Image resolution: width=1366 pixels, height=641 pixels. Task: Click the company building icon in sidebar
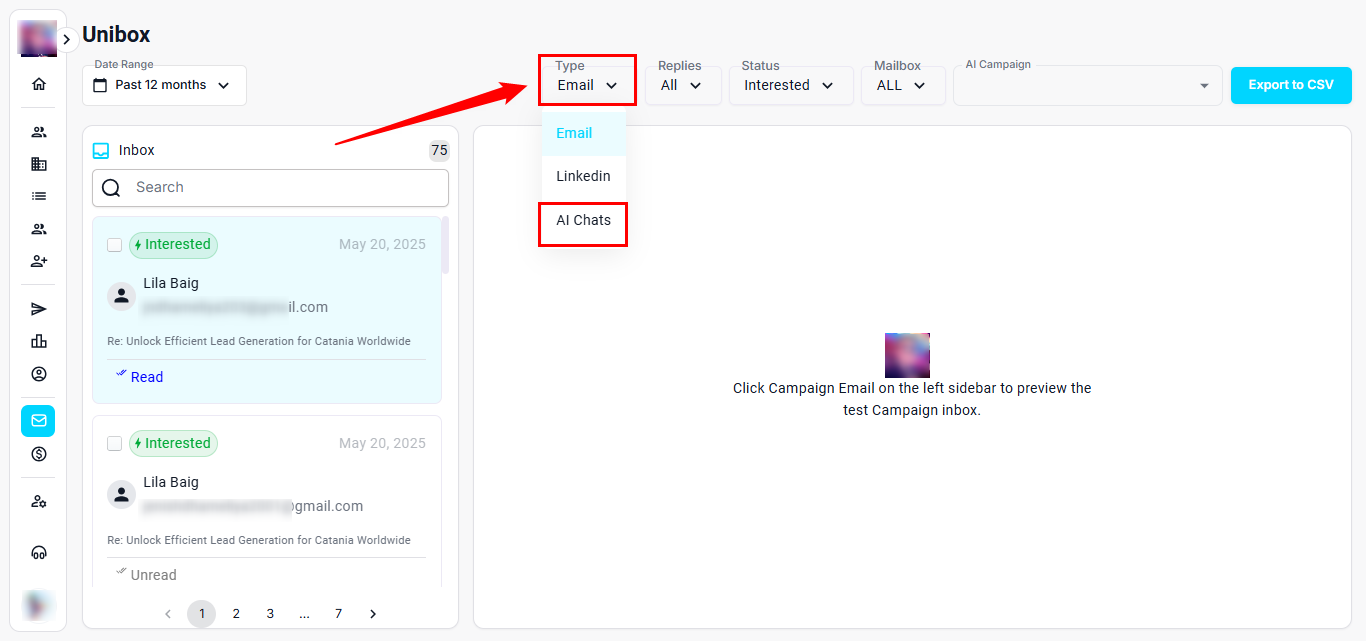[x=39, y=164]
